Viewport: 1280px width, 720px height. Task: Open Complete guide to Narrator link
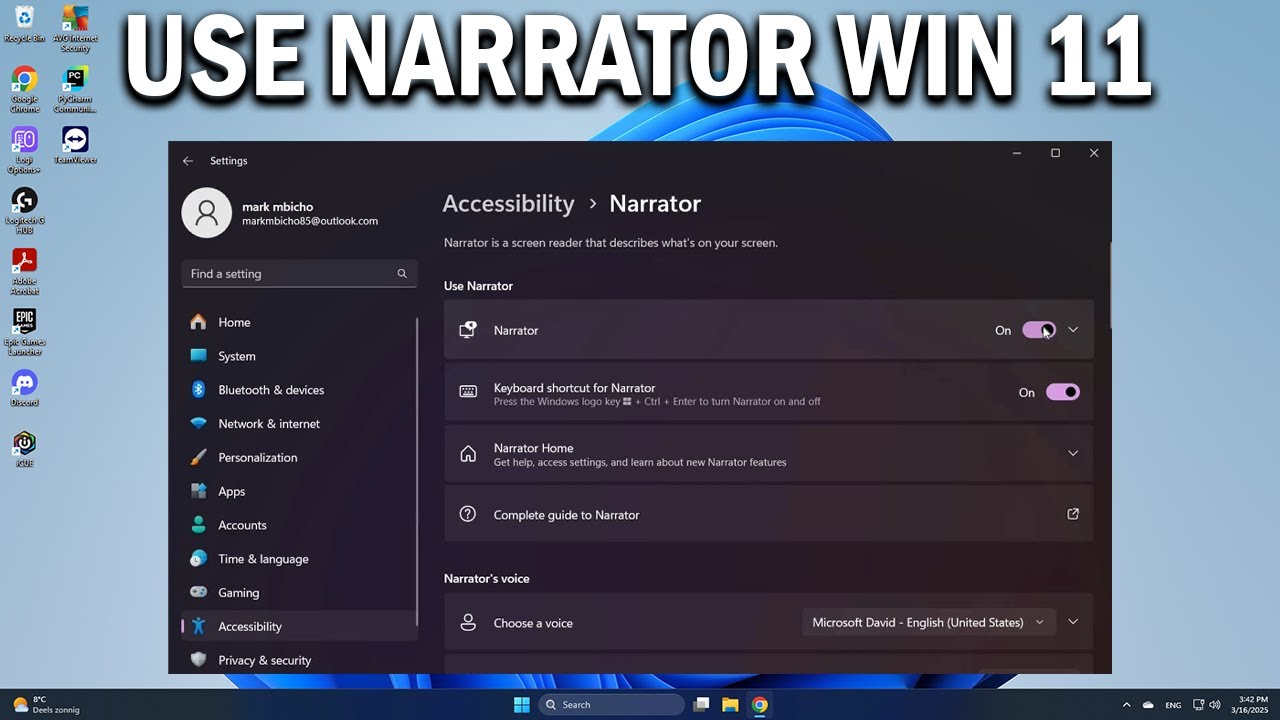click(x=768, y=514)
